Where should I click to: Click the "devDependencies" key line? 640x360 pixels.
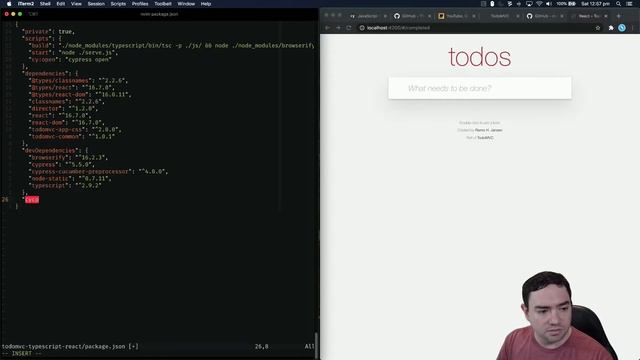[55, 151]
